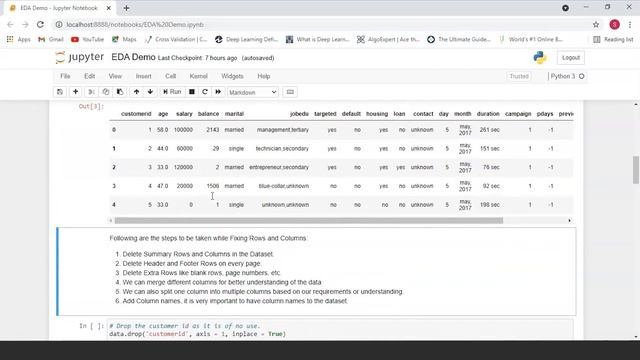Image resolution: width=640 pixels, height=360 pixels.
Task: Move selected cell down
Action: pos(150,92)
